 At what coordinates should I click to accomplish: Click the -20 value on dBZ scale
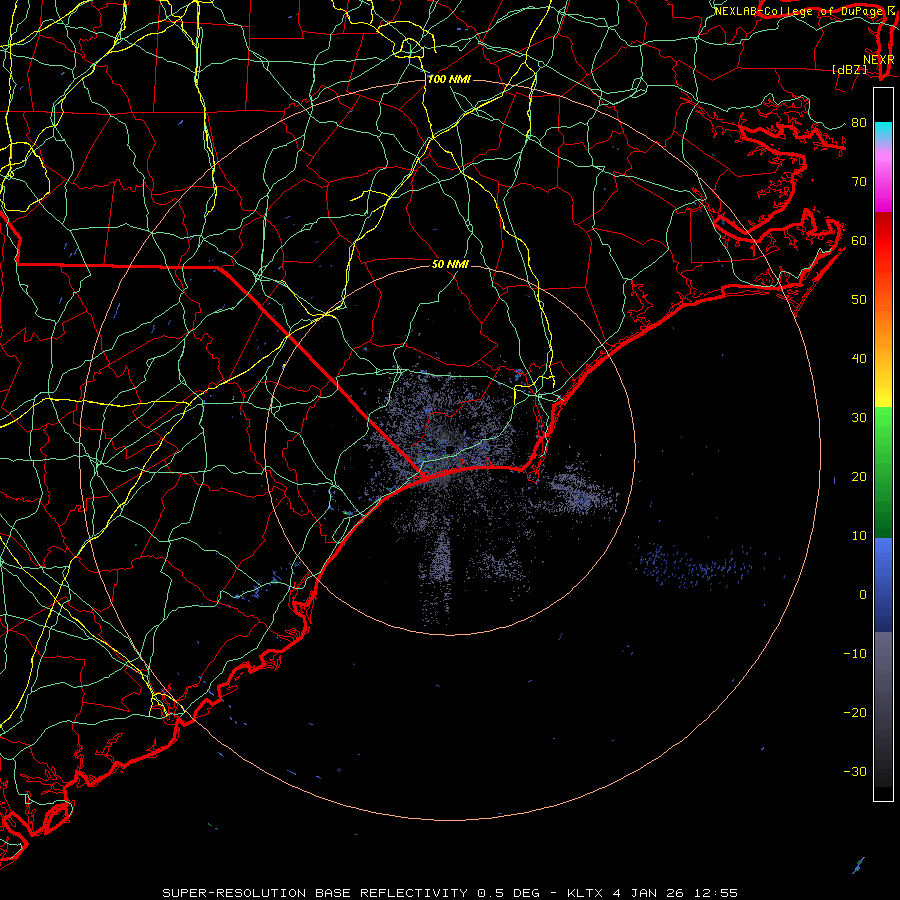coord(855,712)
